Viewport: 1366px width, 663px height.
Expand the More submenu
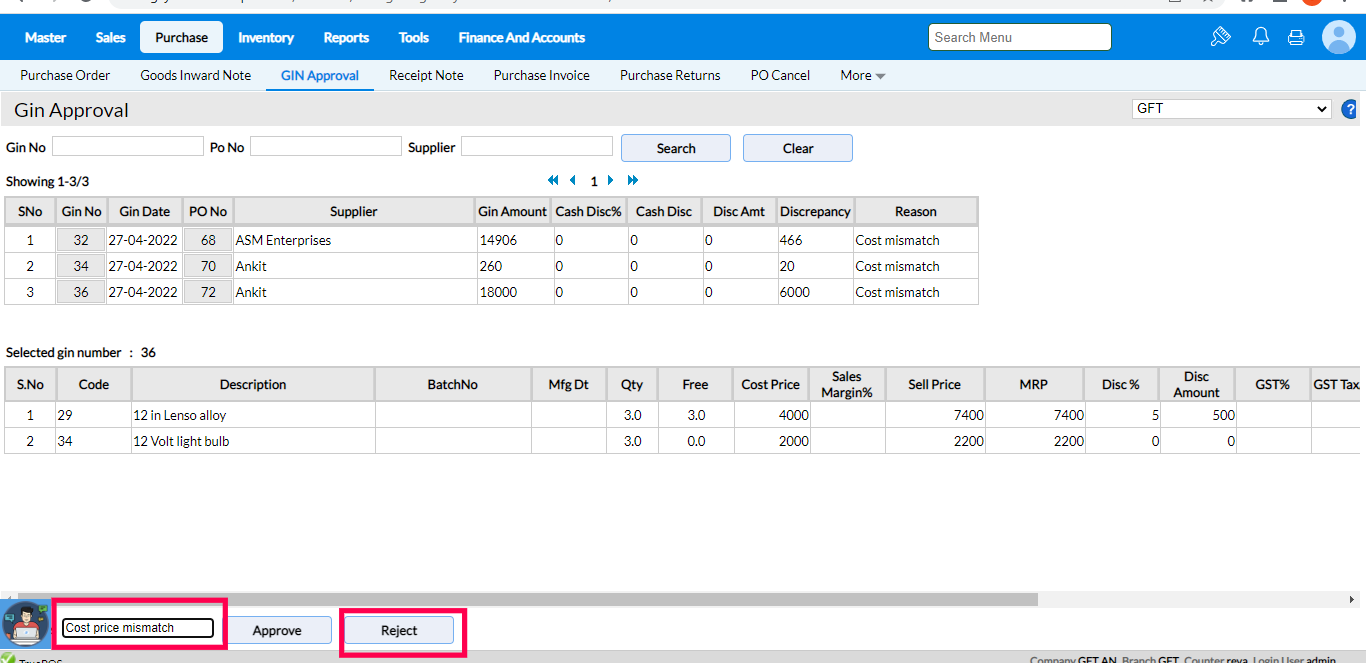[862, 75]
